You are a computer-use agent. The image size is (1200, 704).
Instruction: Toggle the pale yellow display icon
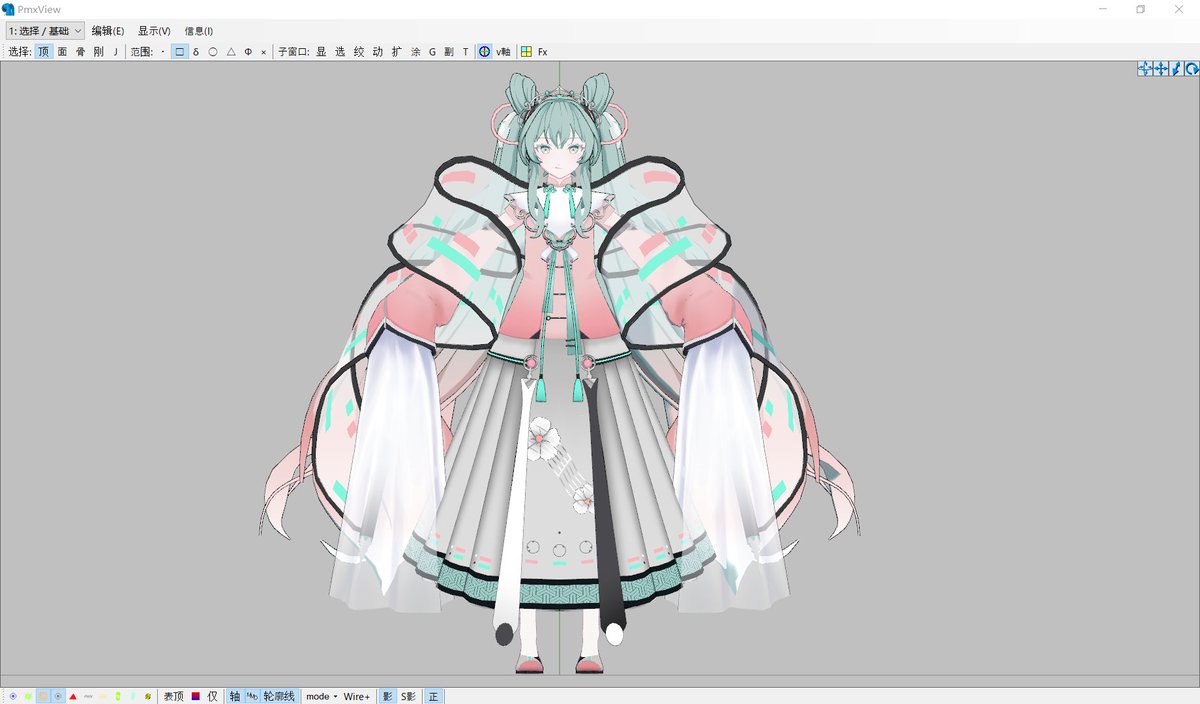(103, 696)
